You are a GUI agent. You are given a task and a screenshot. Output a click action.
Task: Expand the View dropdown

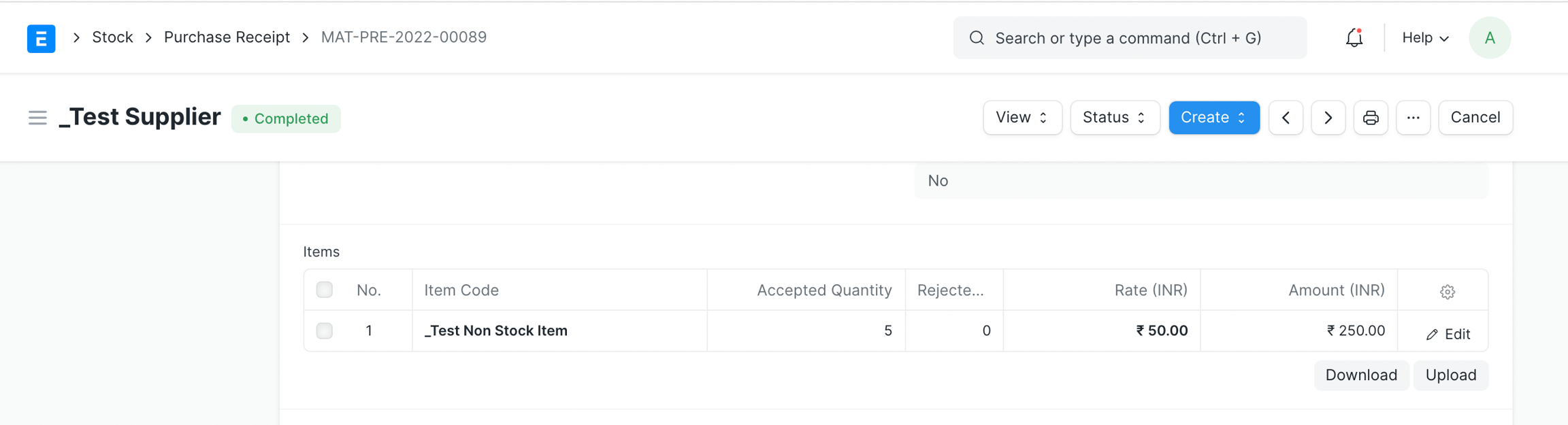[1022, 118]
